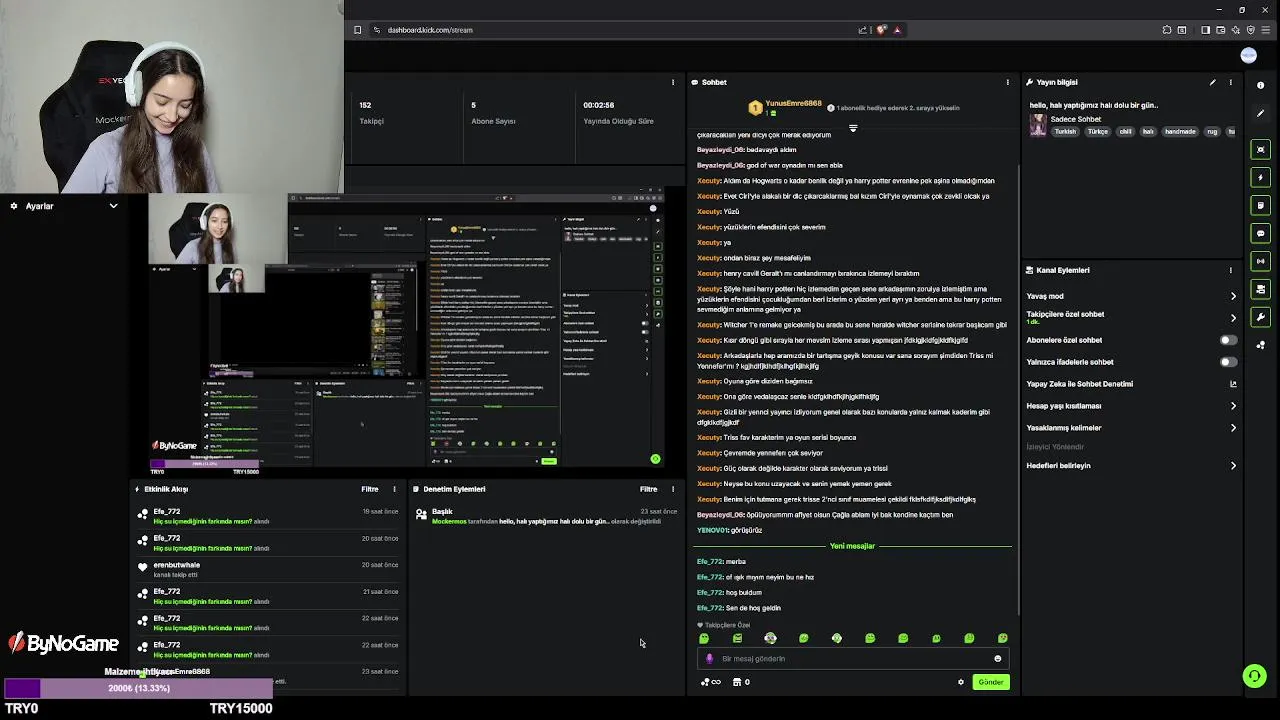Click the handmade stream tag

[1180, 132]
